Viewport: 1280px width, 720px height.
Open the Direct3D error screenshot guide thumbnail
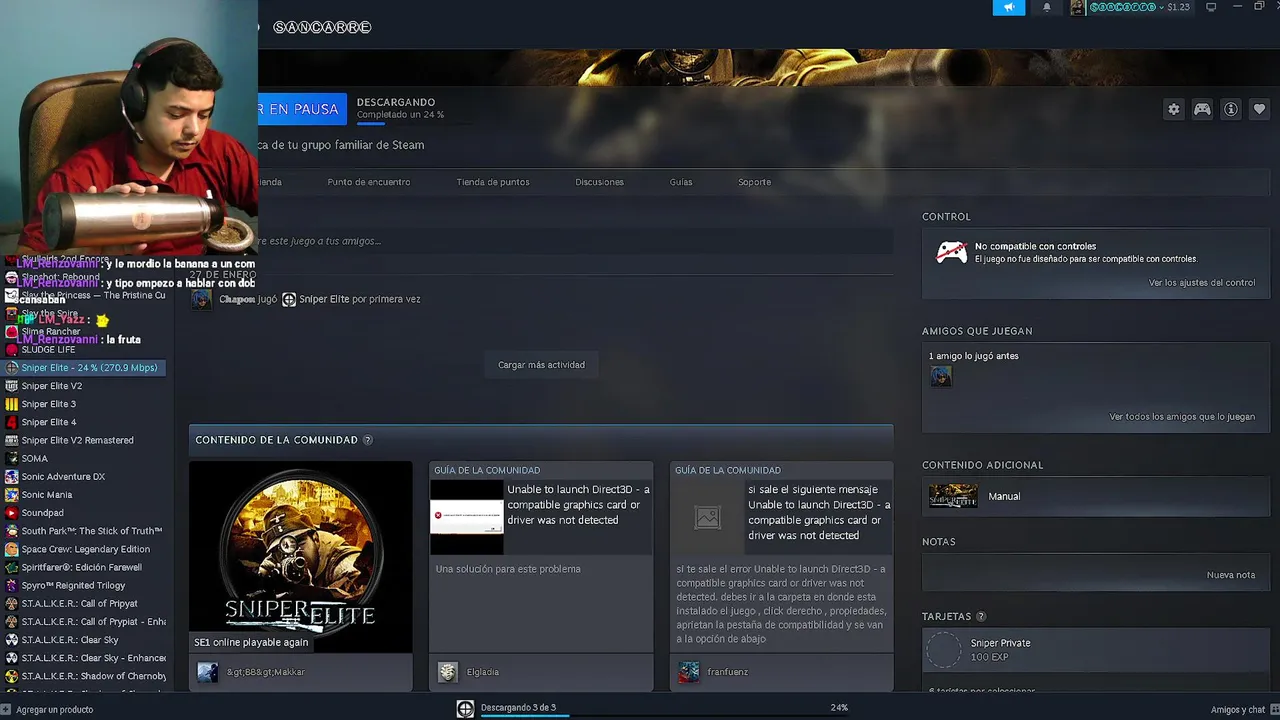(467, 517)
